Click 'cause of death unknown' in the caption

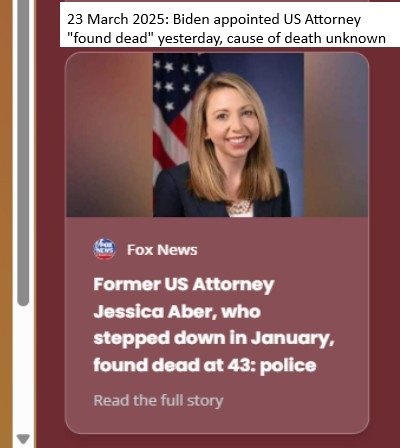point(306,38)
